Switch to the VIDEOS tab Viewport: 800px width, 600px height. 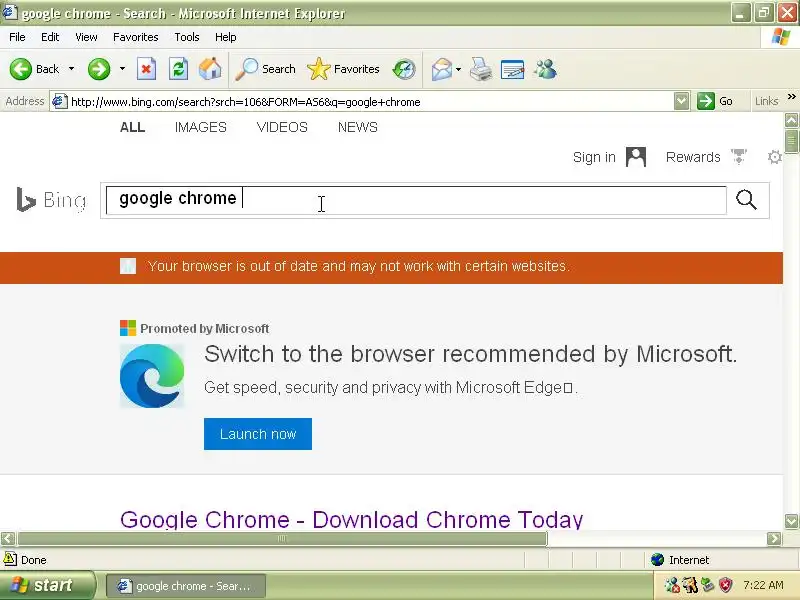[282, 127]
